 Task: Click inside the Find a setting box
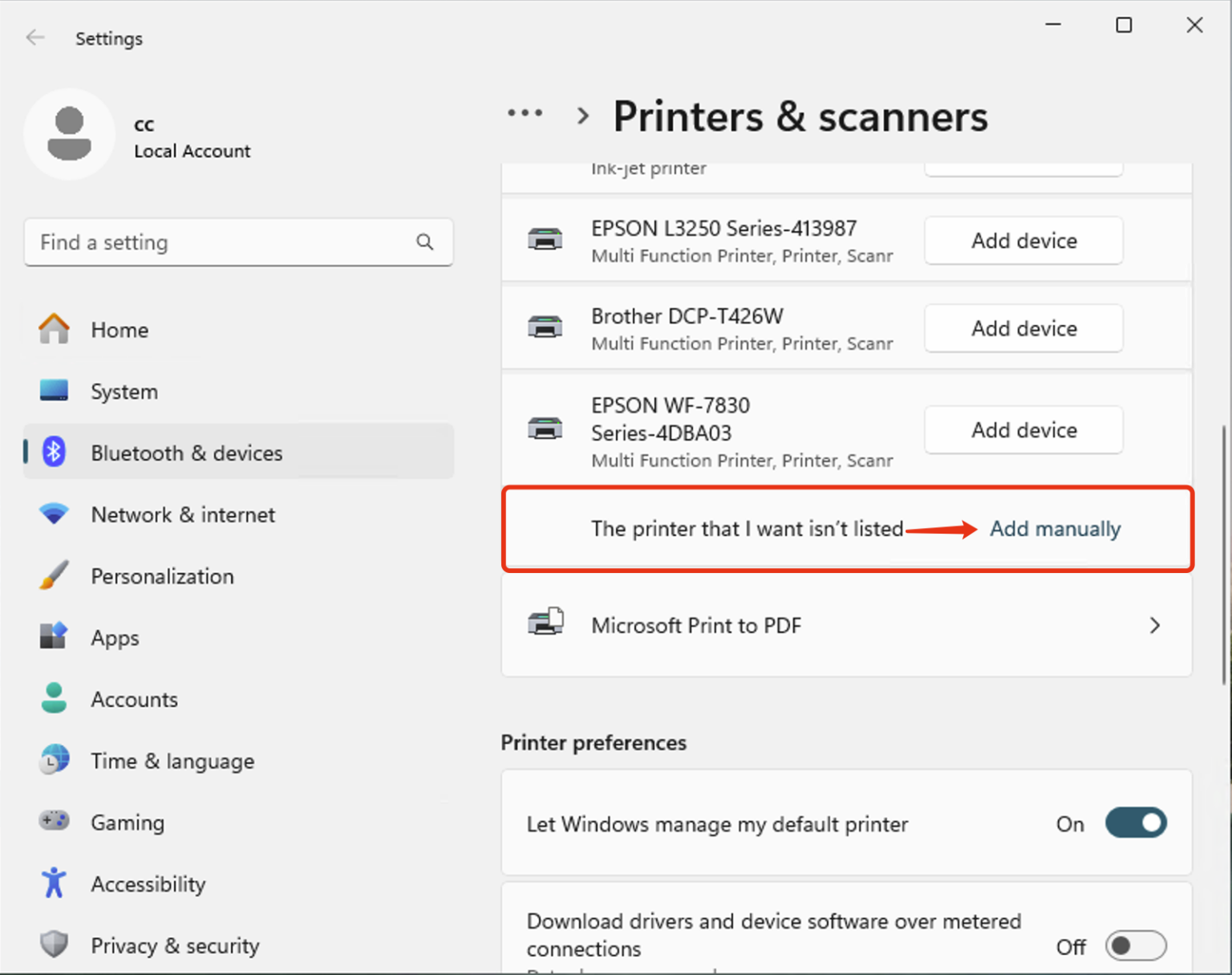(x=201, y=242)
